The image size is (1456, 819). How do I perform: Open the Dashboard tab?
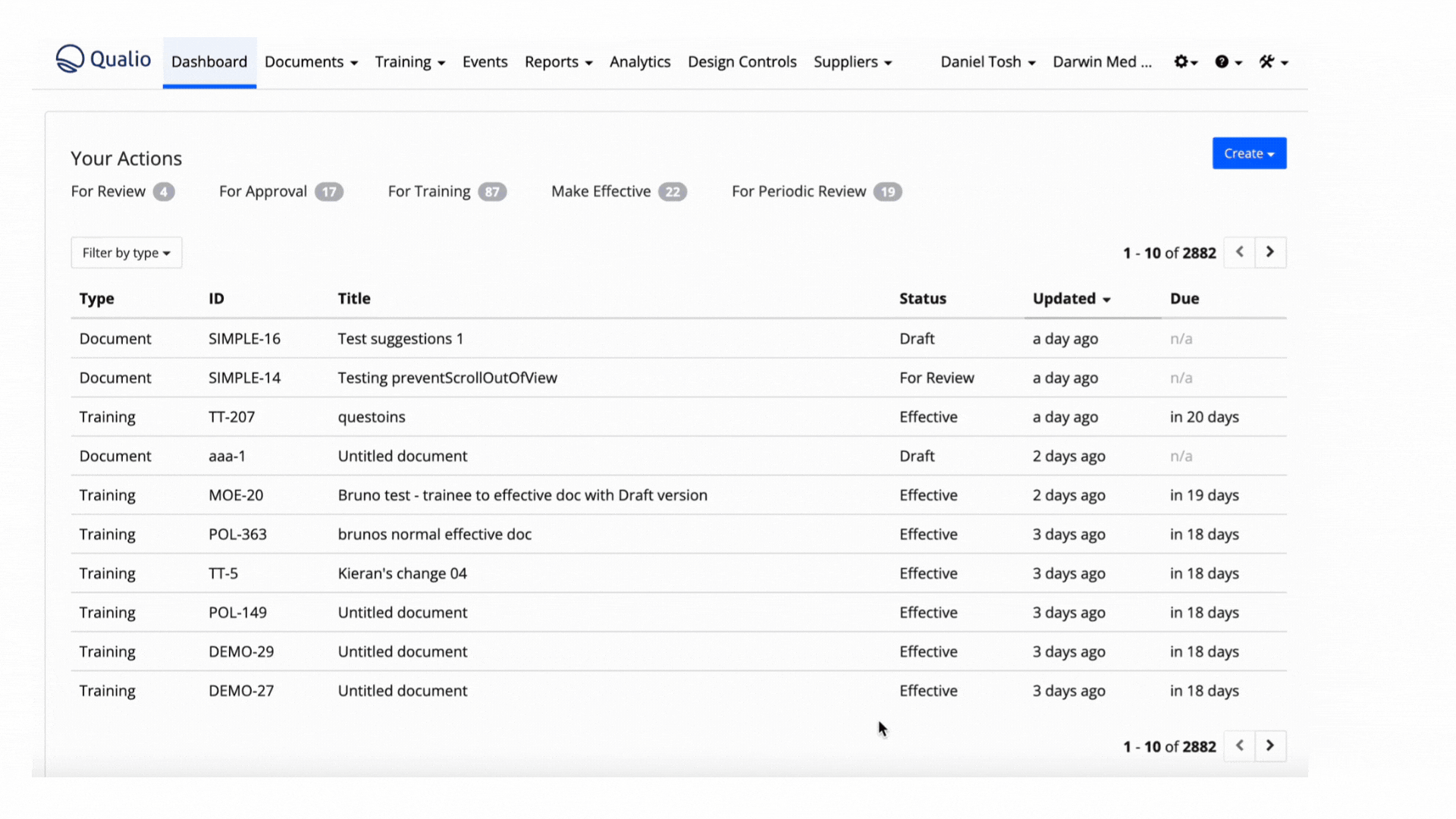click(x=209, y=62)
